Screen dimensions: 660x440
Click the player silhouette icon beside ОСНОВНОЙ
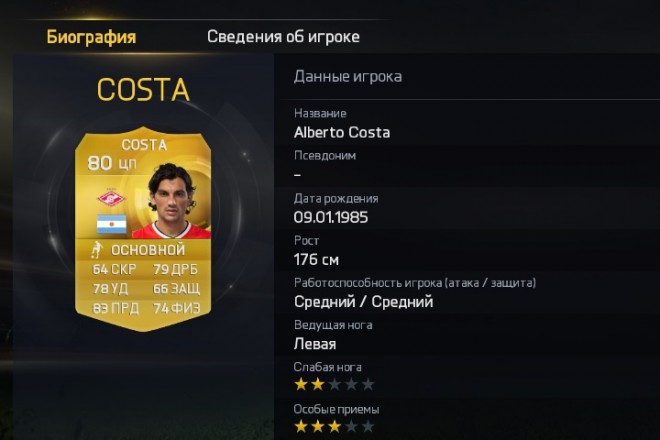97,250
